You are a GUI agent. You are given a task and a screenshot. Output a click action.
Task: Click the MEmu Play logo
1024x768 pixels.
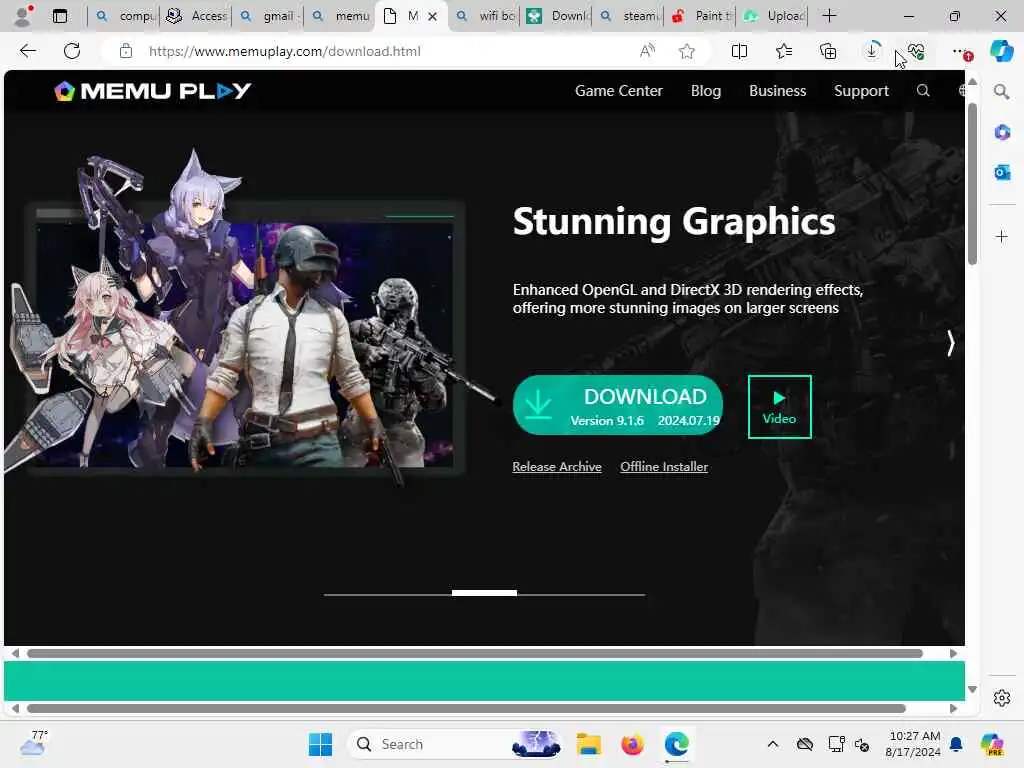pyautogui.click(x=153, y=91)
